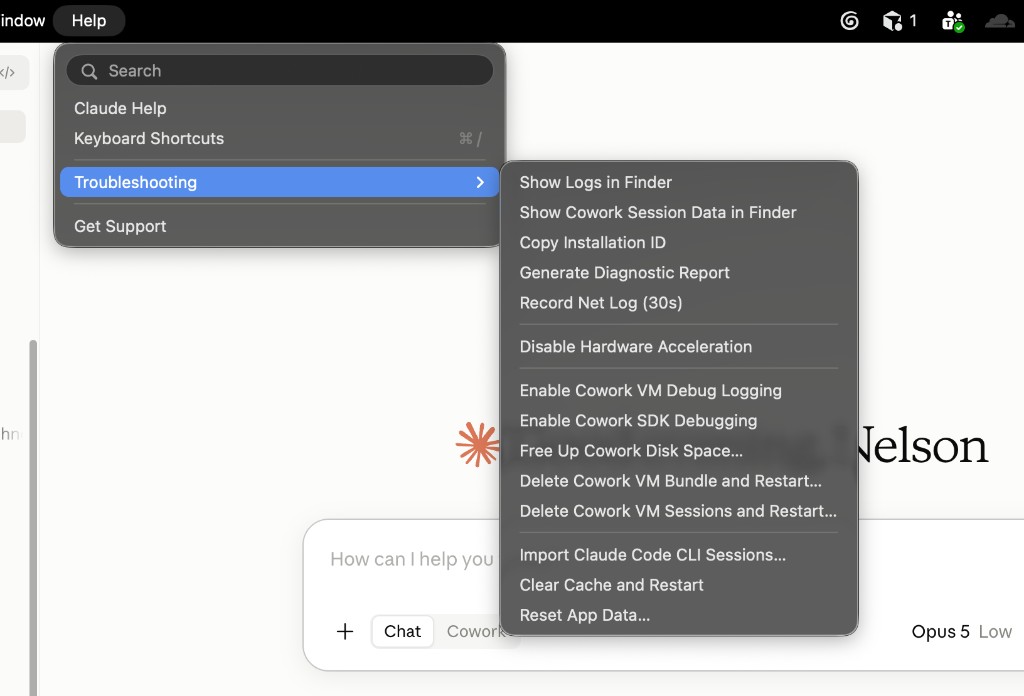Open the Teams status icon in menu bar
The image size is (1024, 696).
pyautogui.click(x=953, y=22)
